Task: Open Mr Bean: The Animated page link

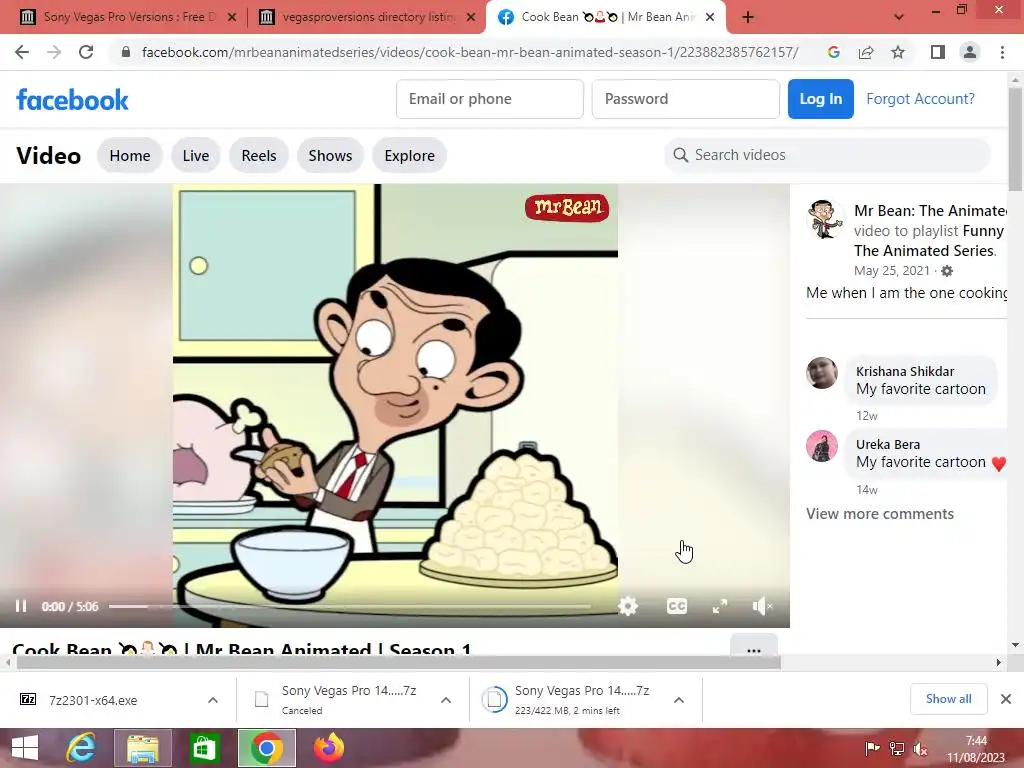Action: 931,211
